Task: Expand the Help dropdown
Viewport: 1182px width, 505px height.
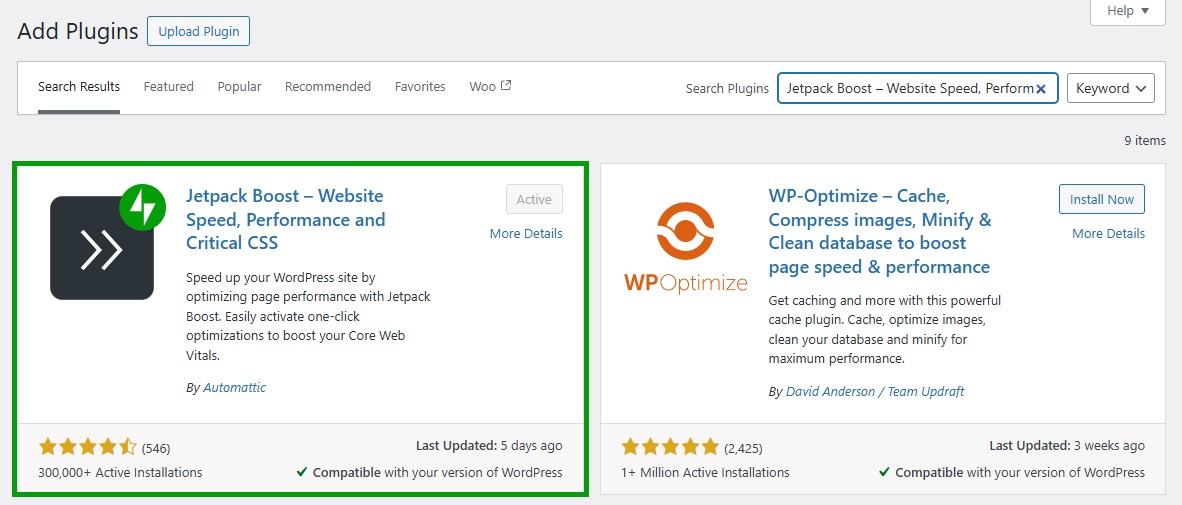Action: 1128,11
